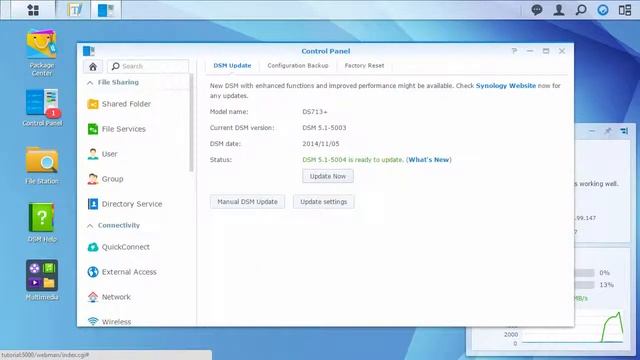
Task: Open the notifications chat bubble icon
Action: pyautogui.click(x=537, y=10)
